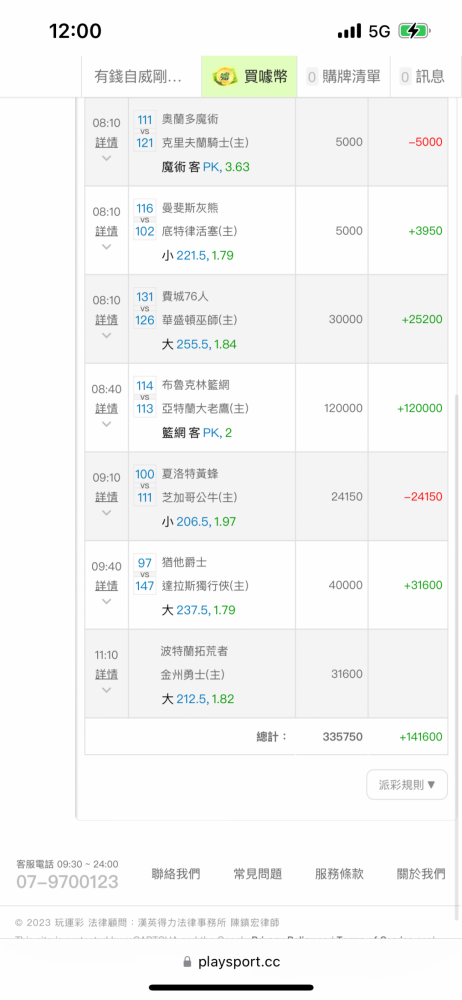Image resolution: width=462 pixels, height=1000 pixels.
Task: Tap the battery charging icon in status bar
Action: coord(414,31)
